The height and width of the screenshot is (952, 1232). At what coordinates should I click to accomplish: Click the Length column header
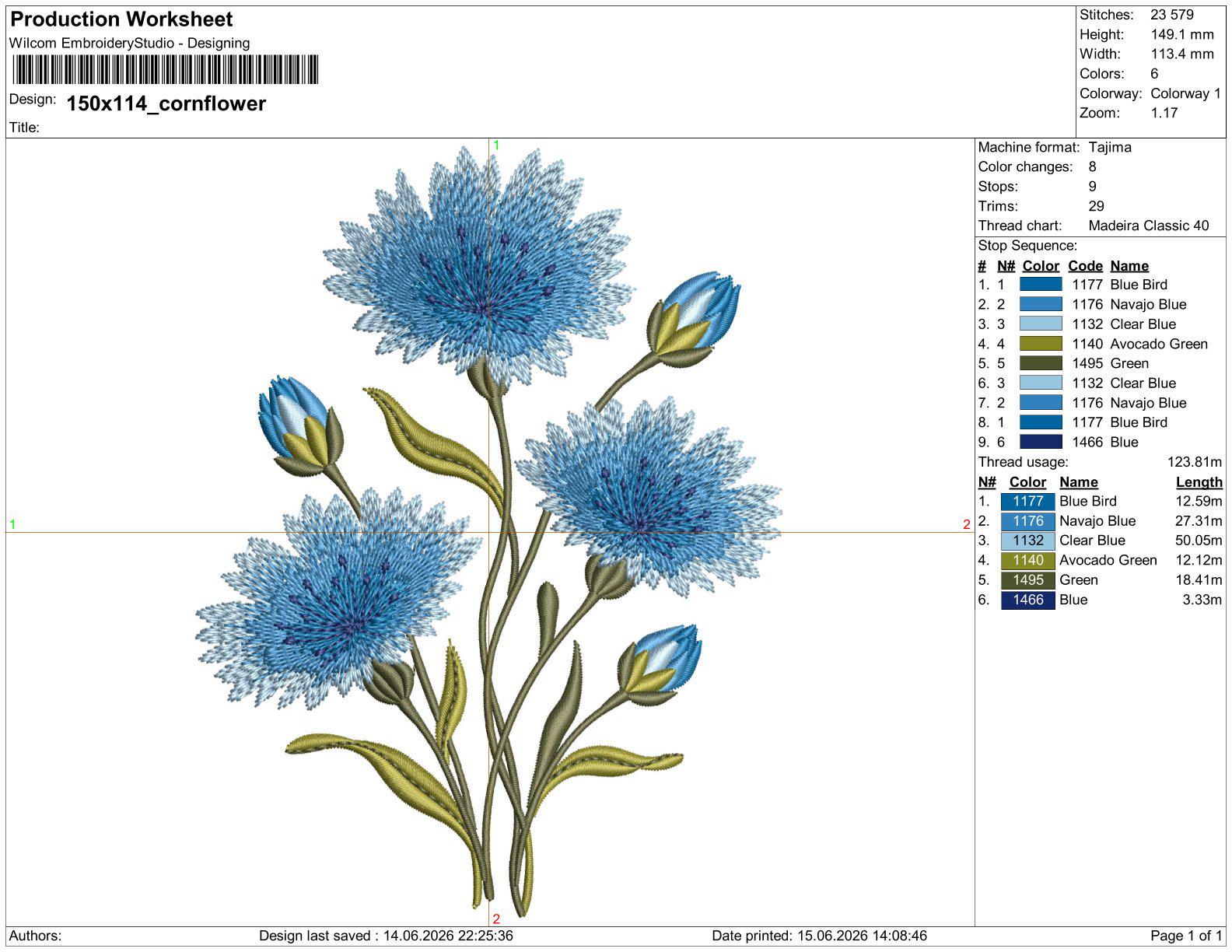tap(1199, 482)
